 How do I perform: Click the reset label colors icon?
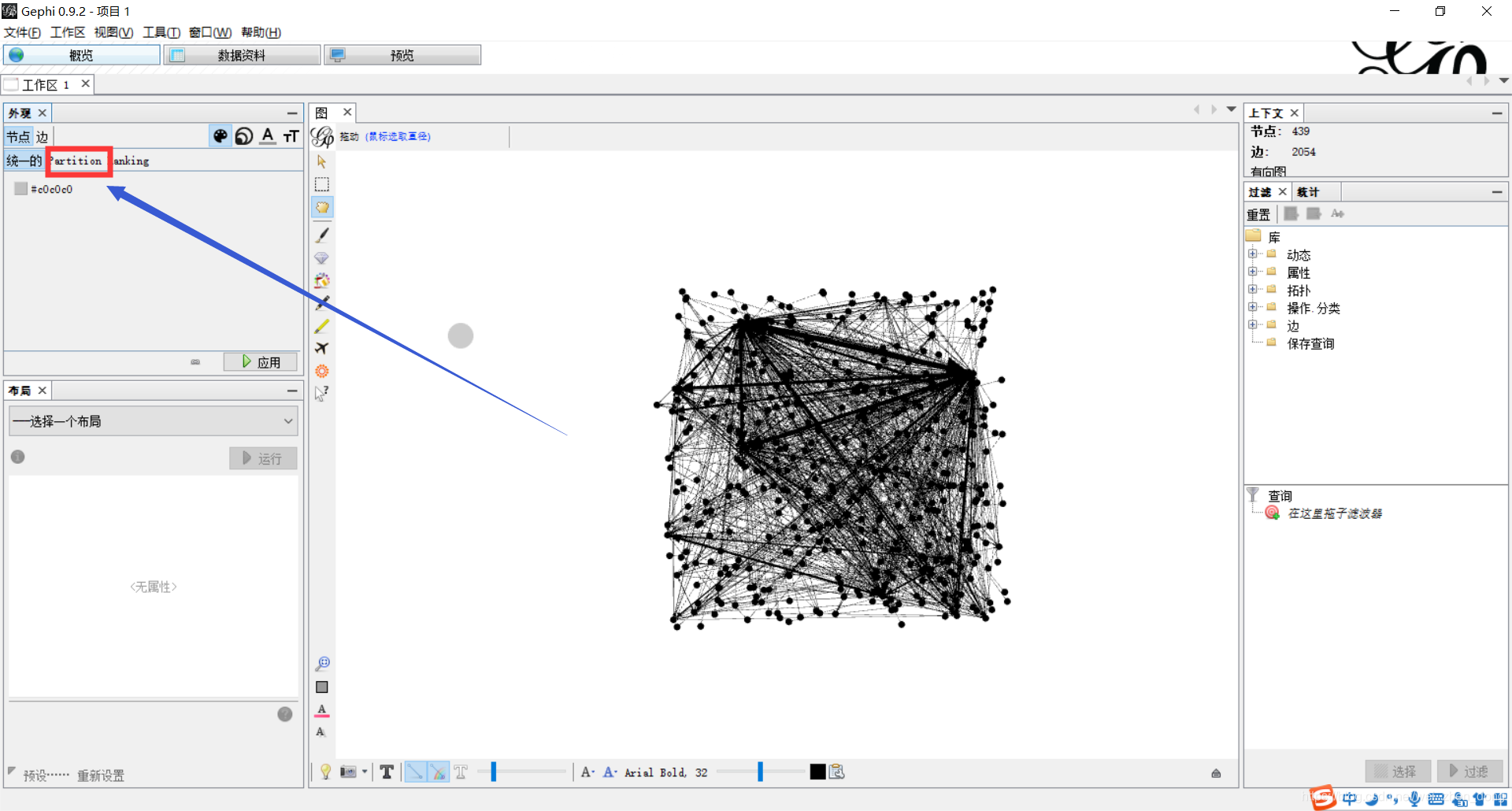coord(321,710)
